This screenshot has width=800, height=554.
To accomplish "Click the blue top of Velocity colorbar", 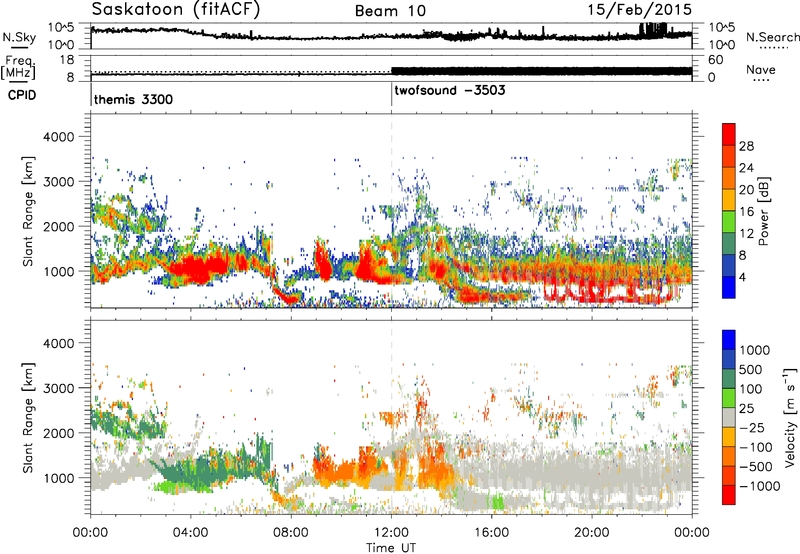I will pyautogui.click(x=729, y=340).
